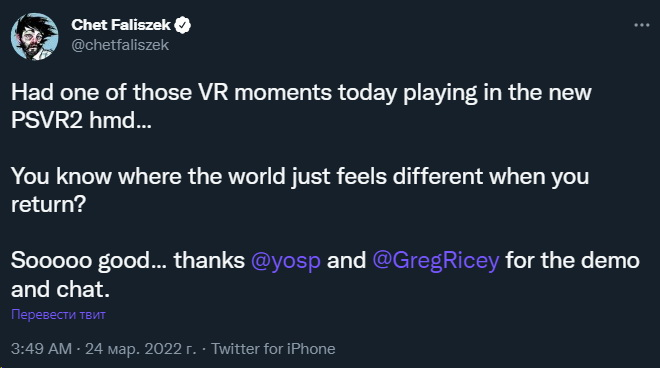Open the tweet's three-dot more options menu
The image size is (660, 368).
click(641, 25)
